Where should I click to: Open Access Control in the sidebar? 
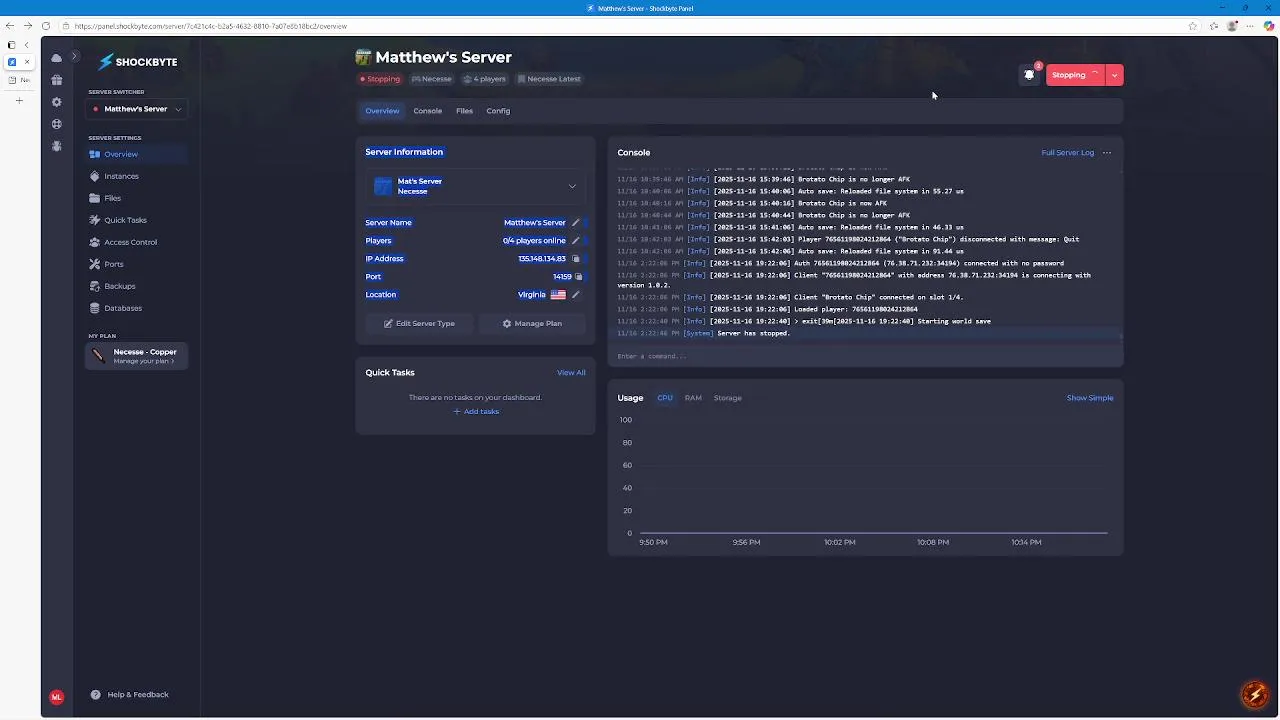click(x=136, y=242)
